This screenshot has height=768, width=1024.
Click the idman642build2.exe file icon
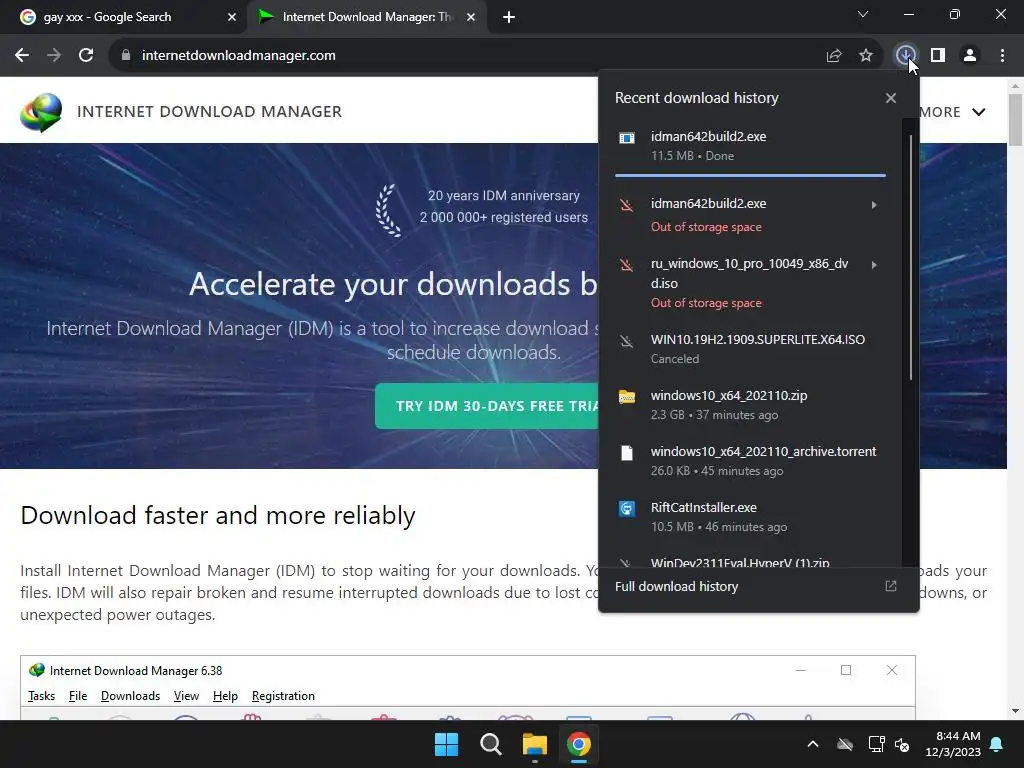pos(626,137)
